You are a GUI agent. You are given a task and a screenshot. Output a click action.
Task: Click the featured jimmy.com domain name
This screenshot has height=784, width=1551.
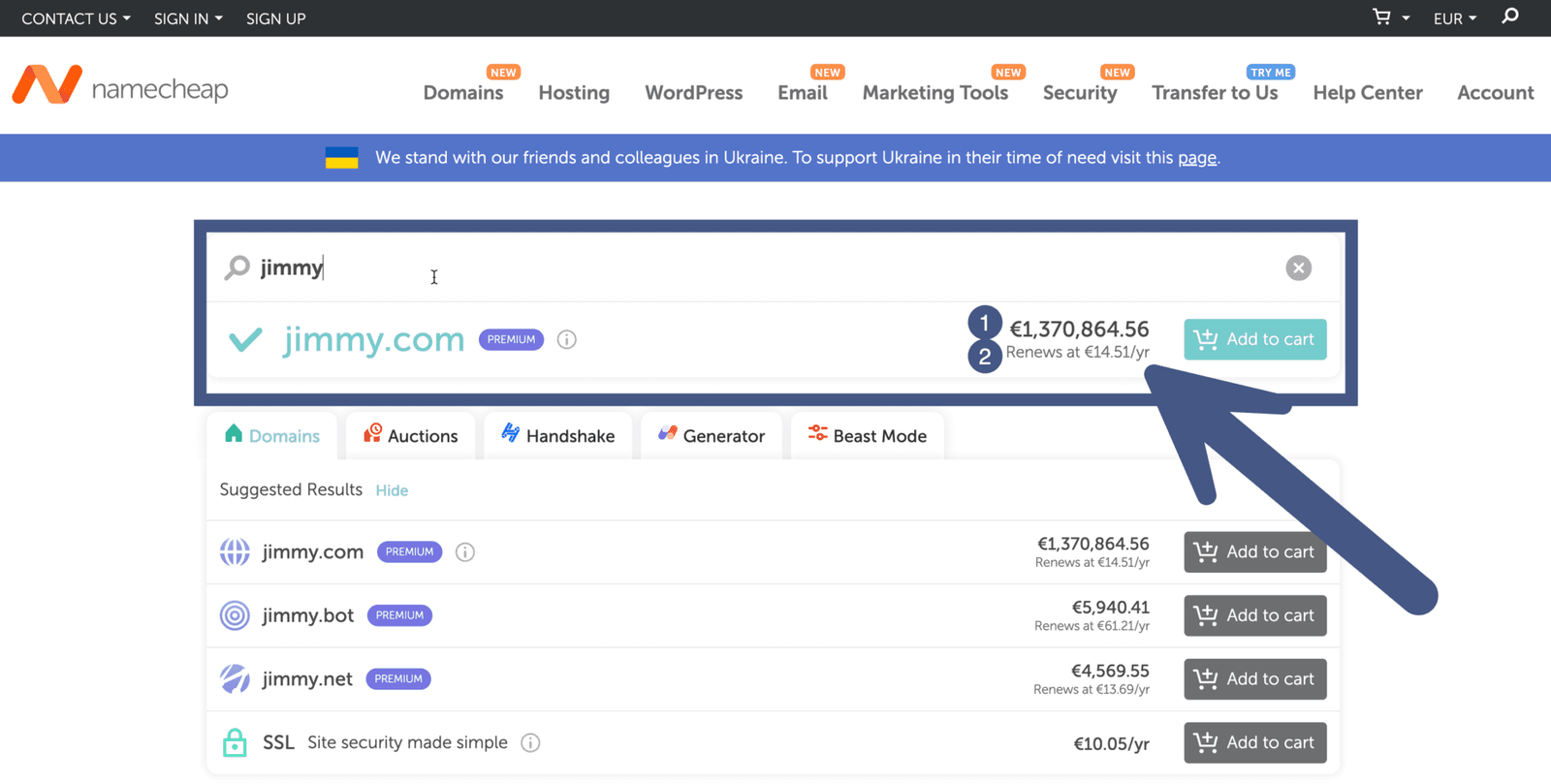(374, 339)
